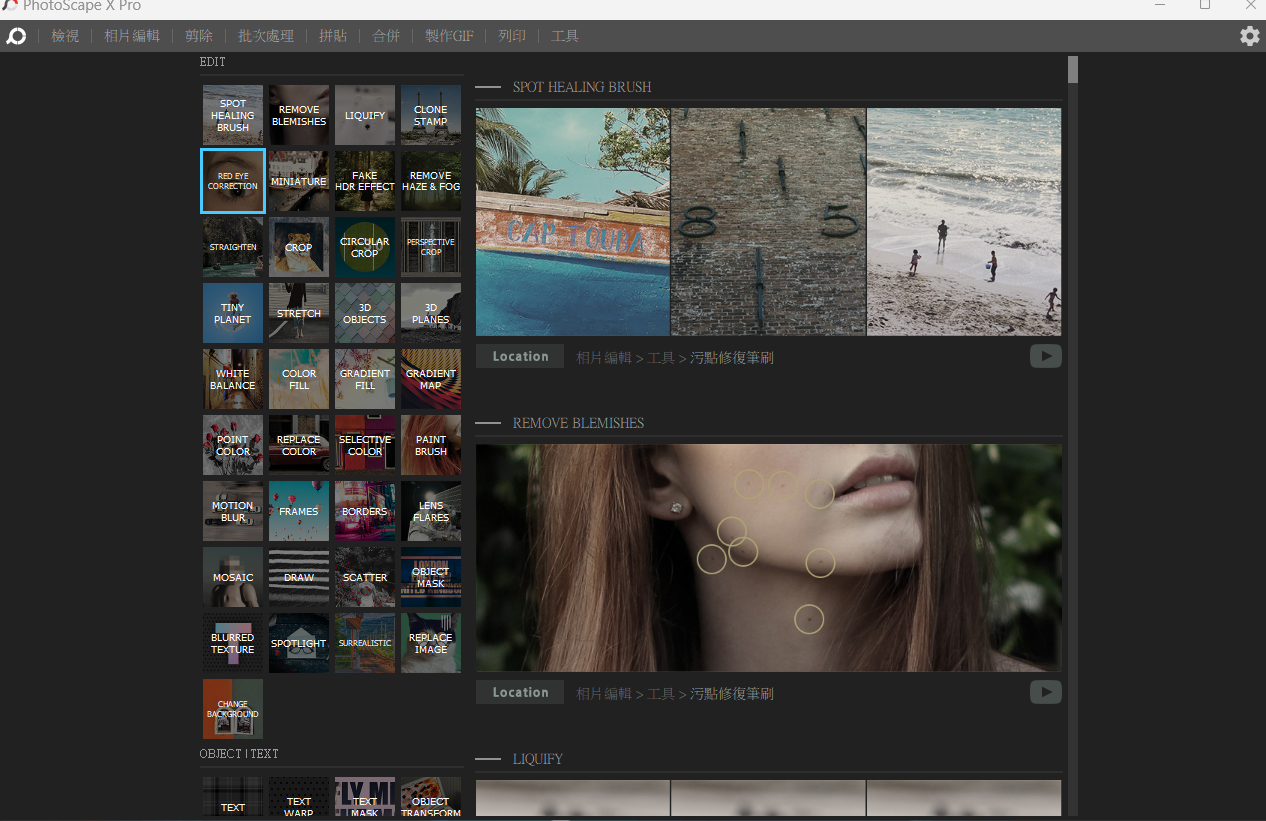Select the Frames tile
The width and height of the screenshot is (1266, 821).
(299, 511)
